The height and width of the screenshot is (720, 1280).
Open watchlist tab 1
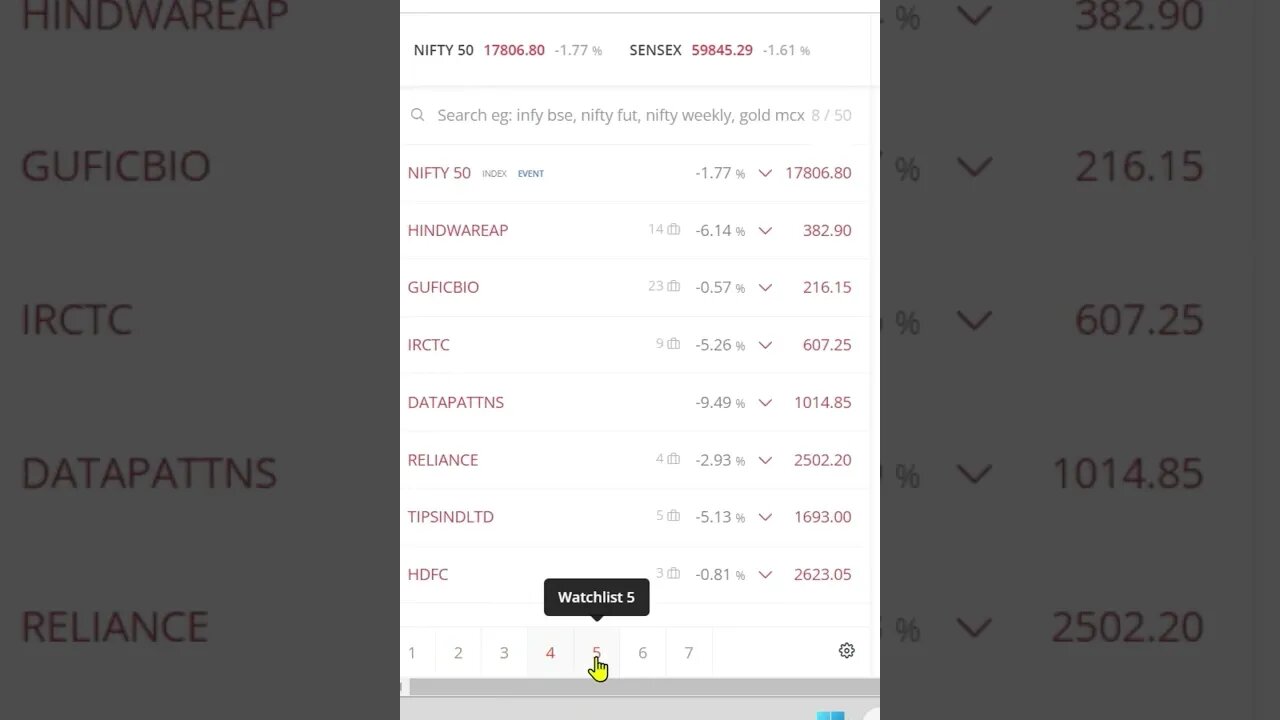point(412,653)
